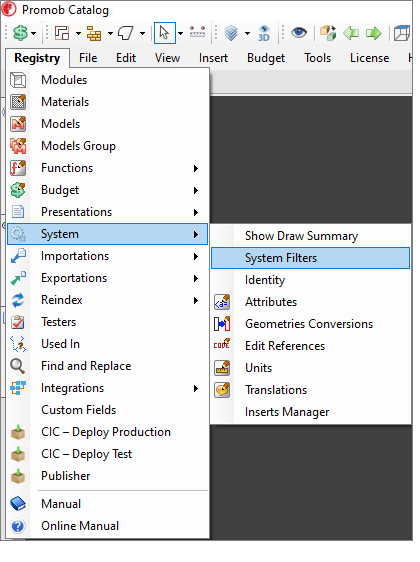Expand the Integrations submenu
420x562 pixels.
[x=108, y=388]
